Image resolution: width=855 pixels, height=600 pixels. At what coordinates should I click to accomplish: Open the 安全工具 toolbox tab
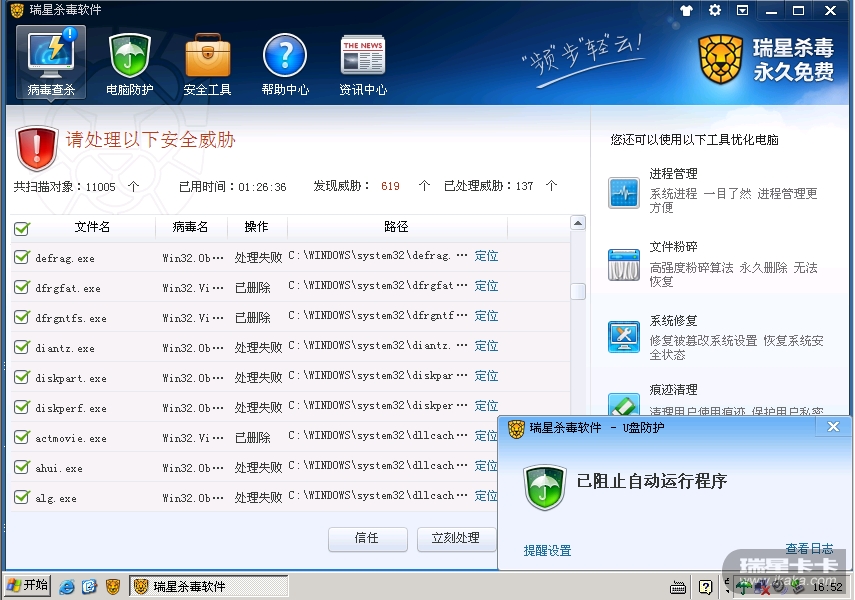[x=207, y=64]
